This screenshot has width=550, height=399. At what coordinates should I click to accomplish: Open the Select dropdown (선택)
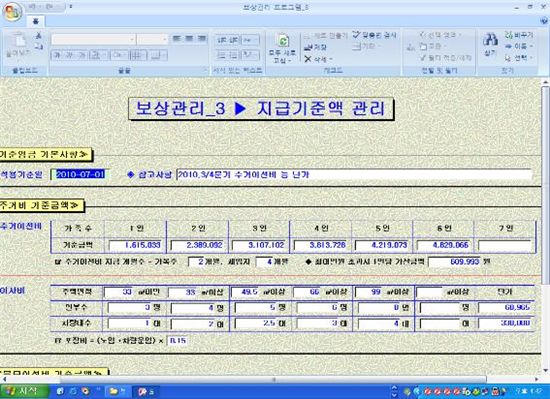[519, 58]
